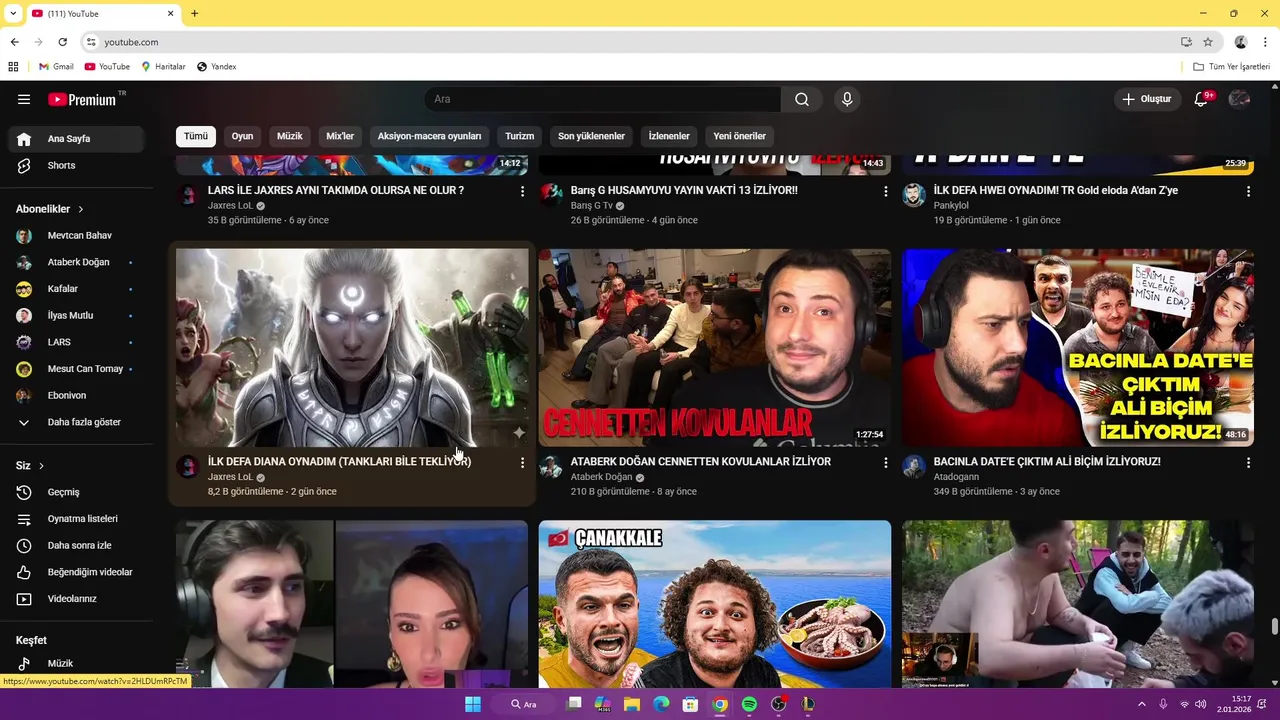Open the Yandex bookmark
1280x720 pixels.
point(216,67)
